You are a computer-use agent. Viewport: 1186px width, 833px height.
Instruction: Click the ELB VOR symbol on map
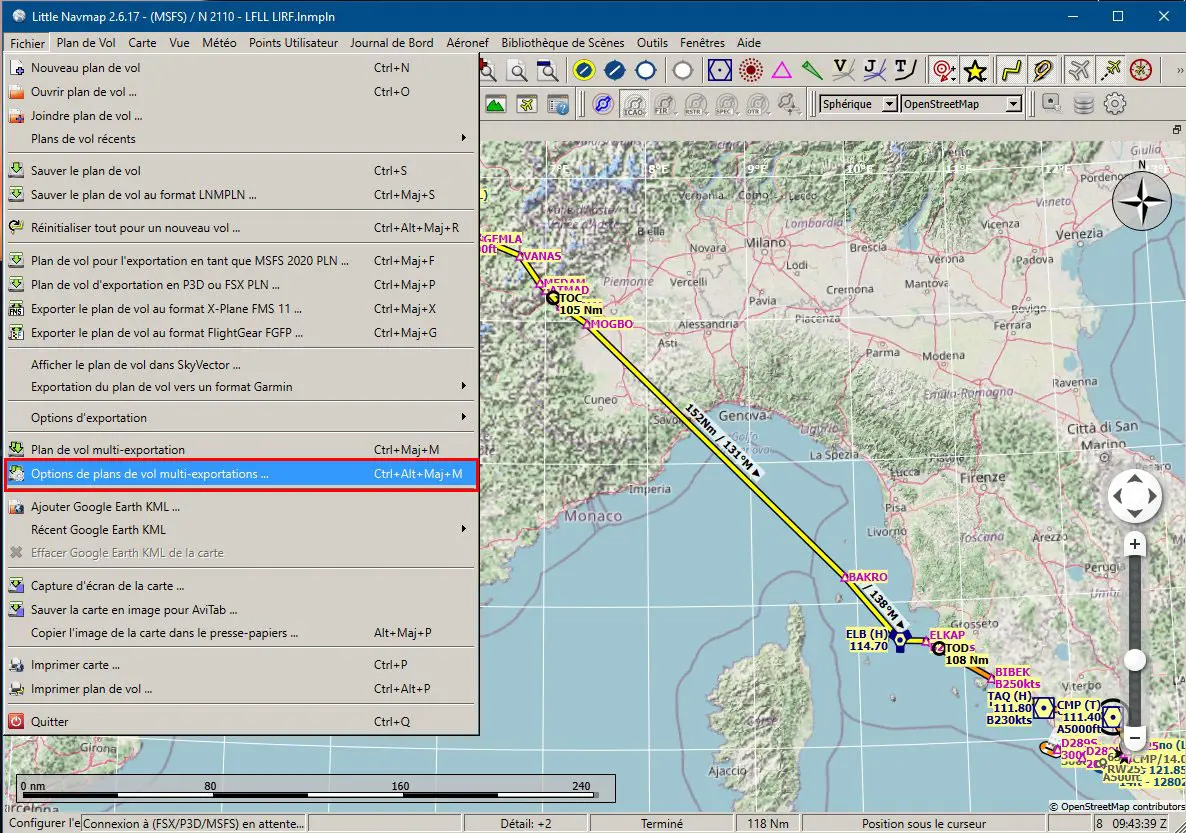pos(900,640)
